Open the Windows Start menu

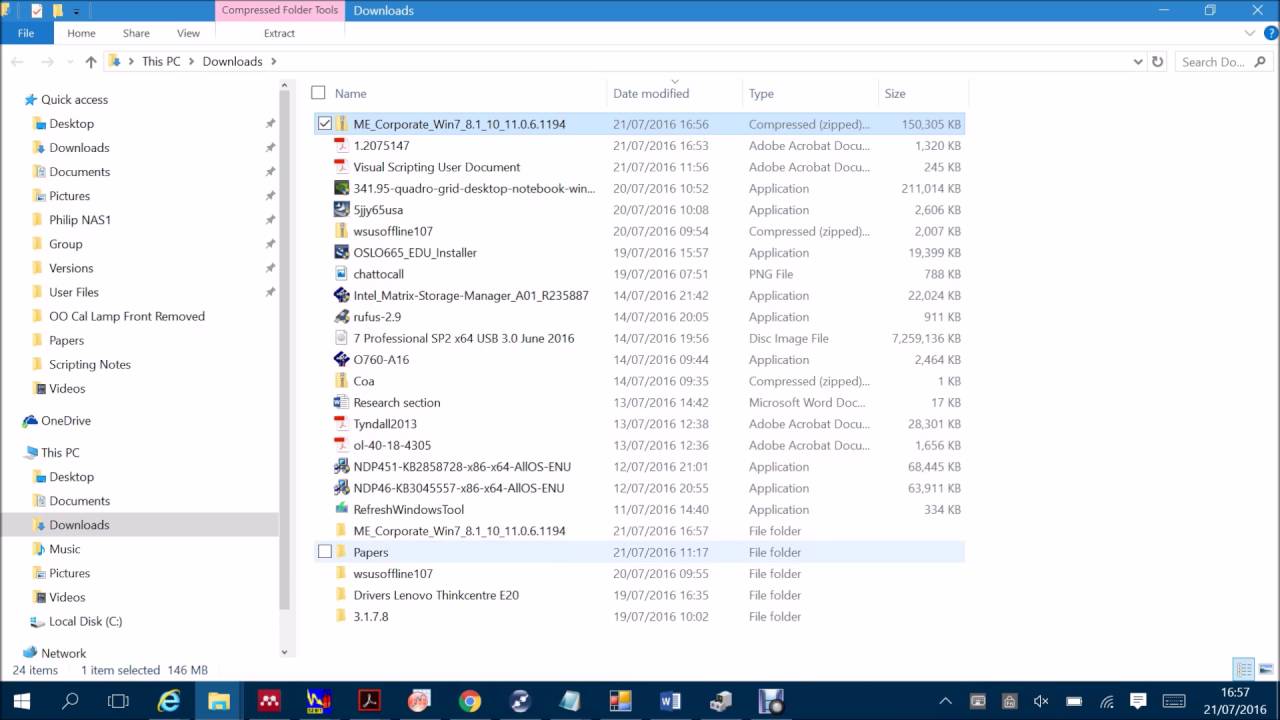22,701
